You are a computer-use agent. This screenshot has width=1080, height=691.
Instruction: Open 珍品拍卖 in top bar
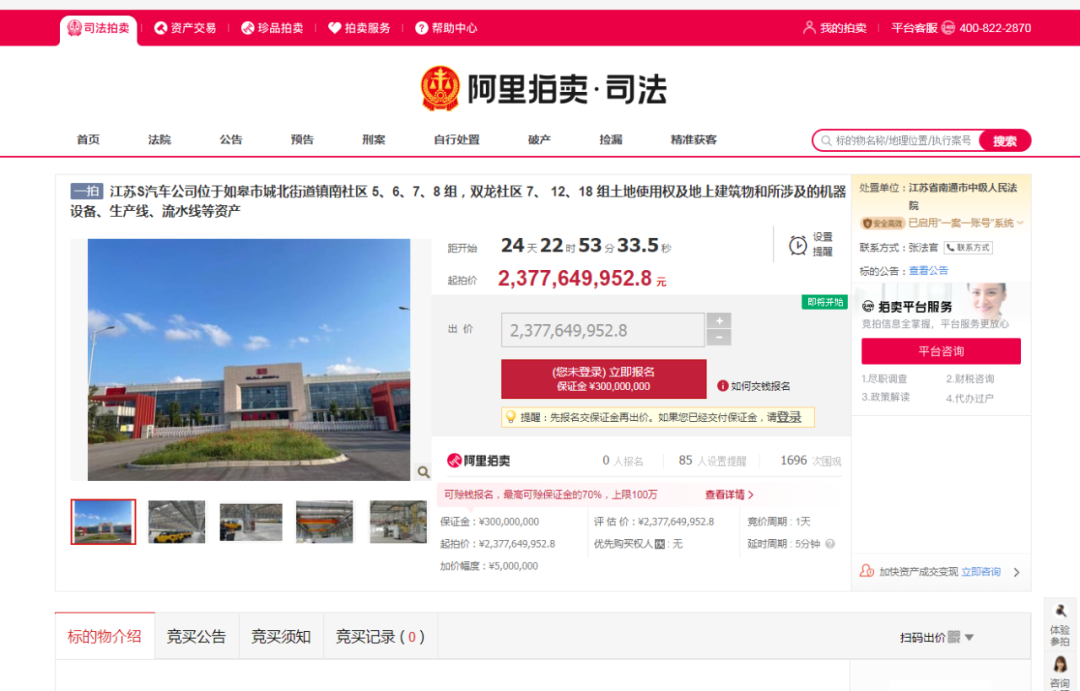point(272,28)
